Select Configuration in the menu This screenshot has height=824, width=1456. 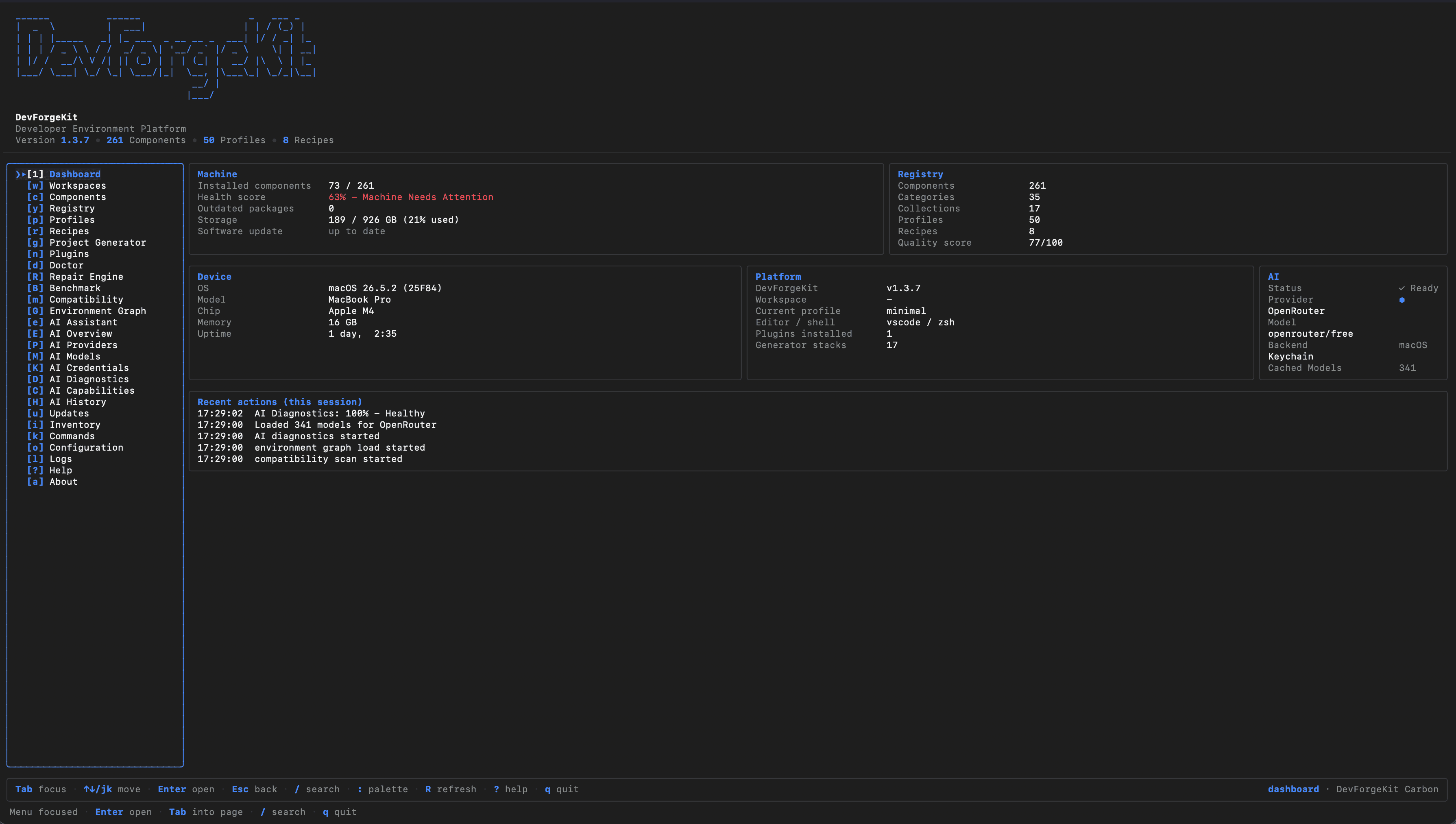click(x=75, y=447)
